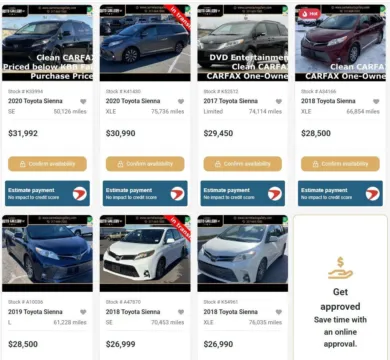390x360 pixels.
Task: Open the 2019 Toyota Sienna title link
Action: (35, 312)
